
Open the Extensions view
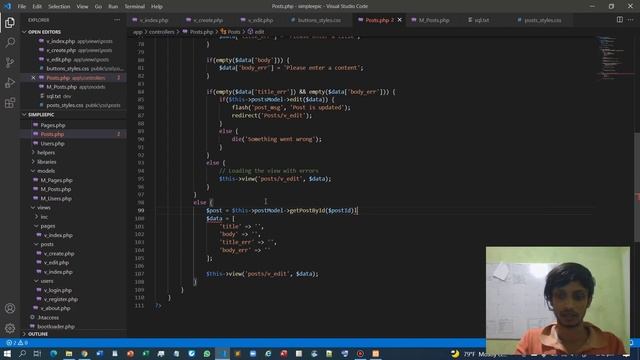tap(10, 102)
